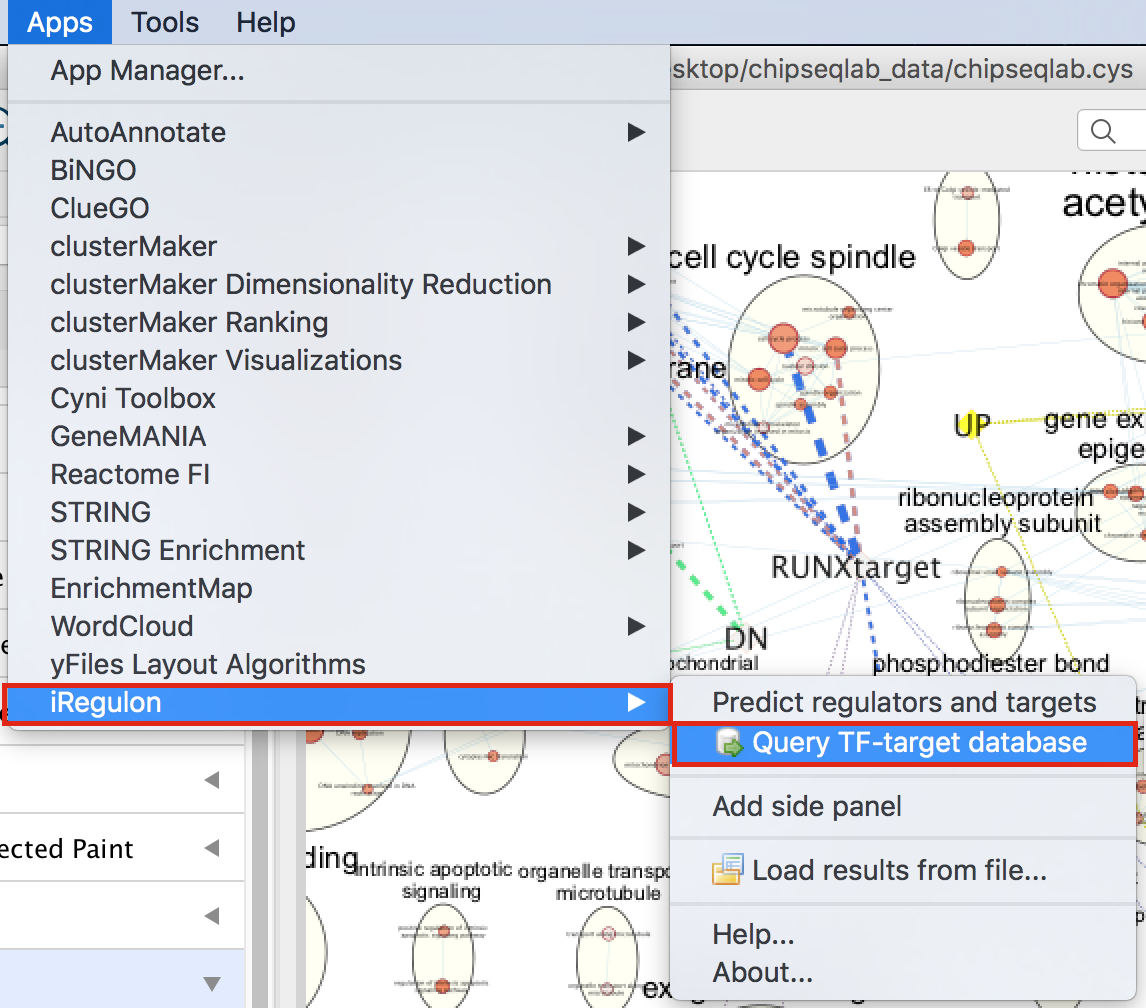This screenshot has height=1008, width=1146.
Task: Open EnrichmentMap app entry
Action: click(151, 588)
